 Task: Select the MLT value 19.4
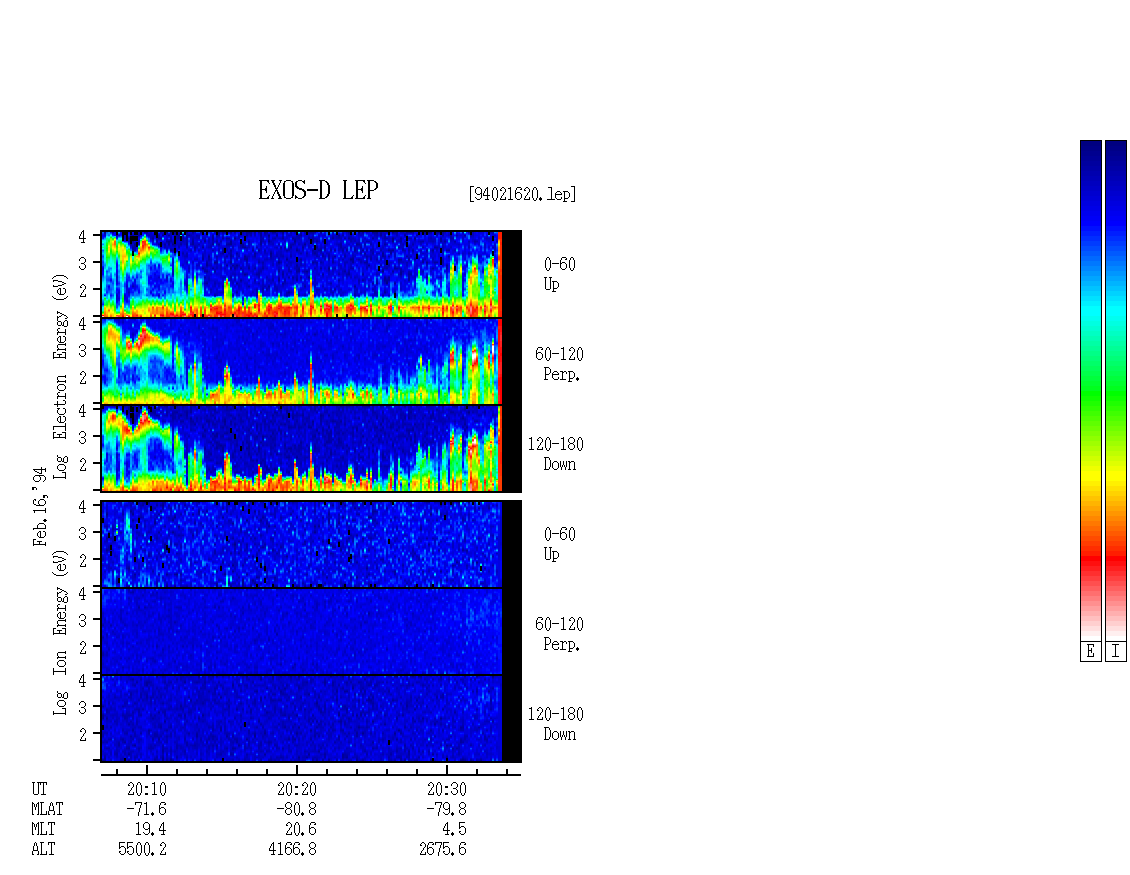pyautogui.click(x=151, y=830)
